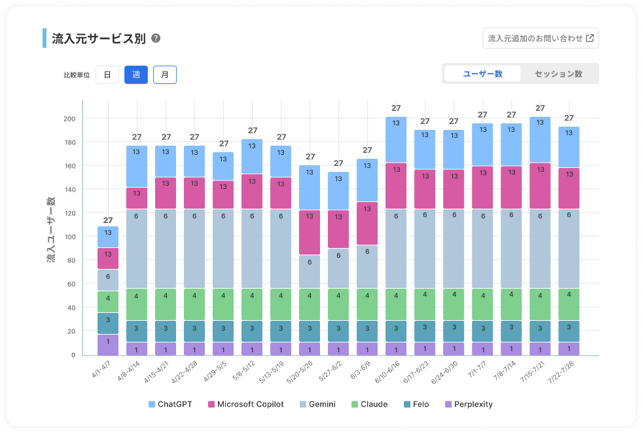The width and height of the screenshot is (642, 433).
Task: Switch to セッション数 tab
Action: [x=558, y=74]
